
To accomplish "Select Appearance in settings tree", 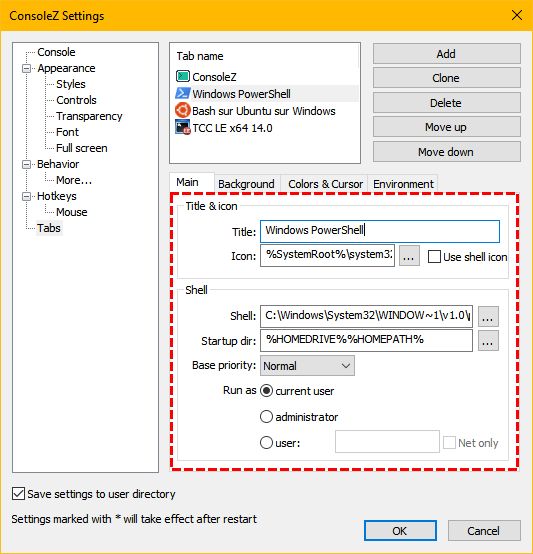I will 66,68.
